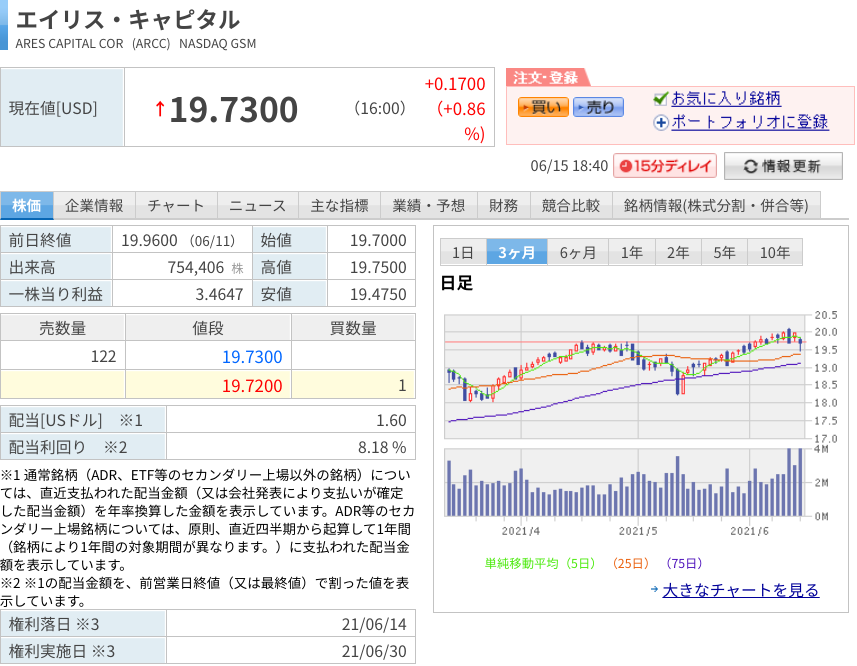Screen dimensions: 857x666
Task: Switch to 業績・予想 tab
Action: pos(429,205)
